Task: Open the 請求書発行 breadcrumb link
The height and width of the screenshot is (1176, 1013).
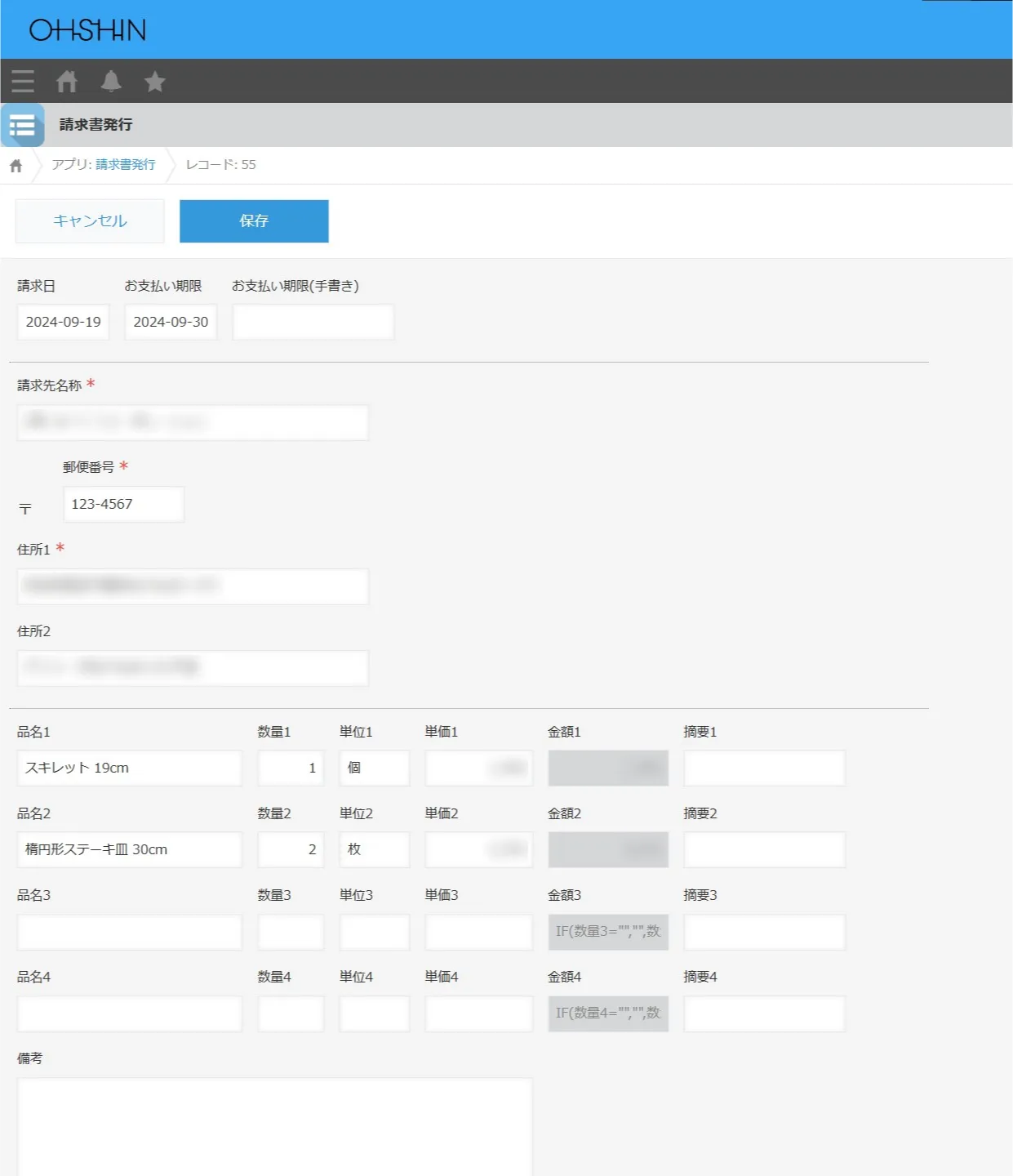Action: point(125,165)
